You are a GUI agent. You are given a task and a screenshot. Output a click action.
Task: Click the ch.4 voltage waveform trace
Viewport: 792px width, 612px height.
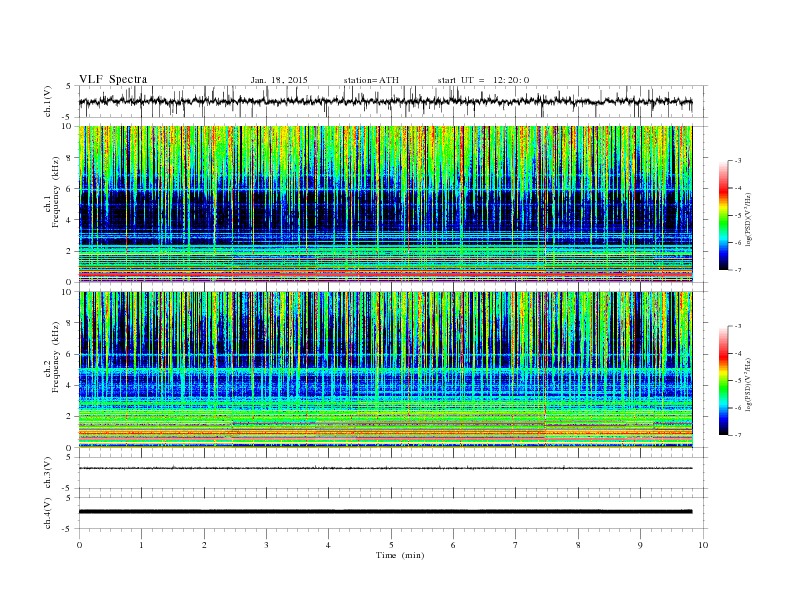click(385, 512)
